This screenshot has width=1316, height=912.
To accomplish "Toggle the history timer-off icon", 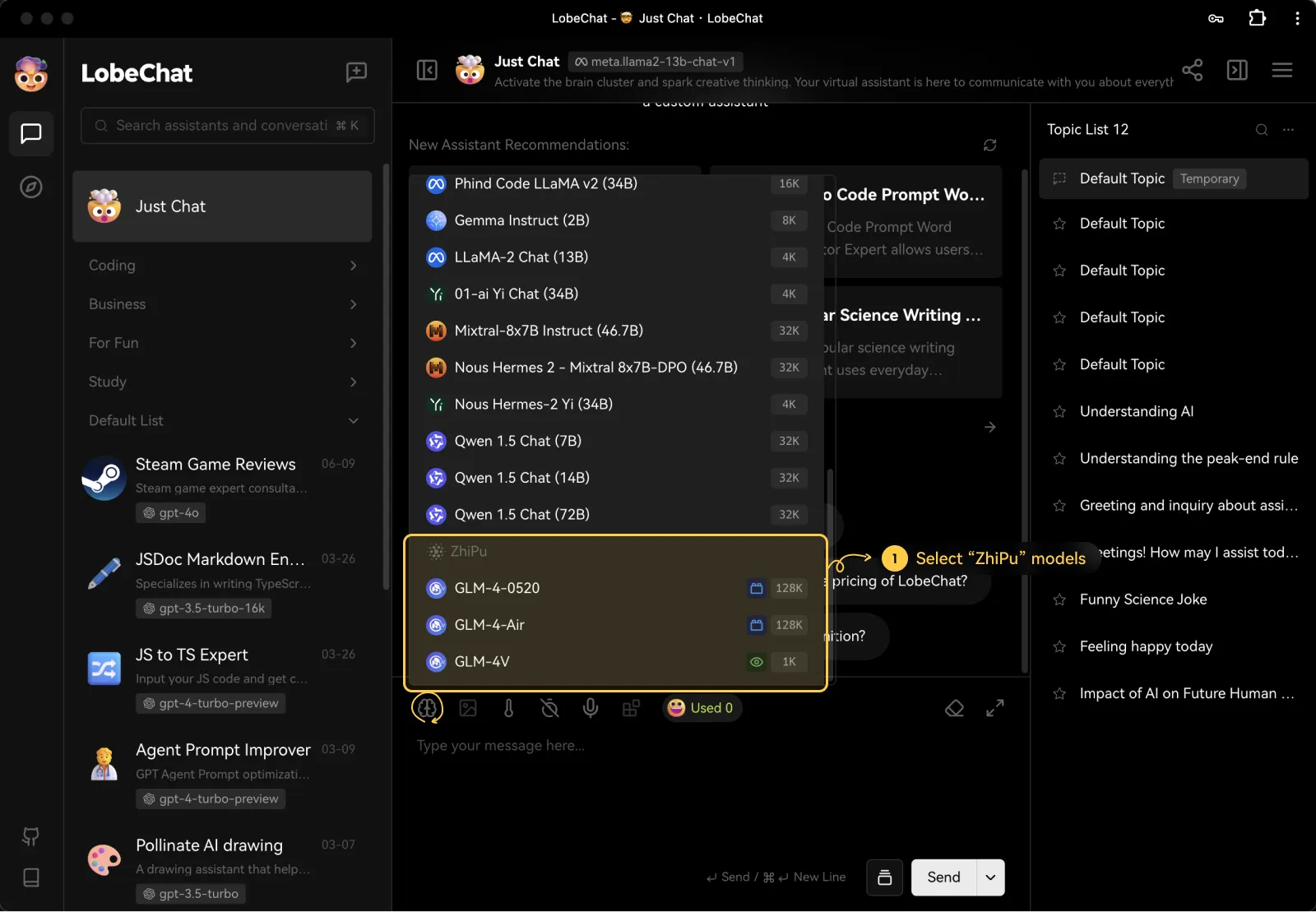I will tap(549, 708).
